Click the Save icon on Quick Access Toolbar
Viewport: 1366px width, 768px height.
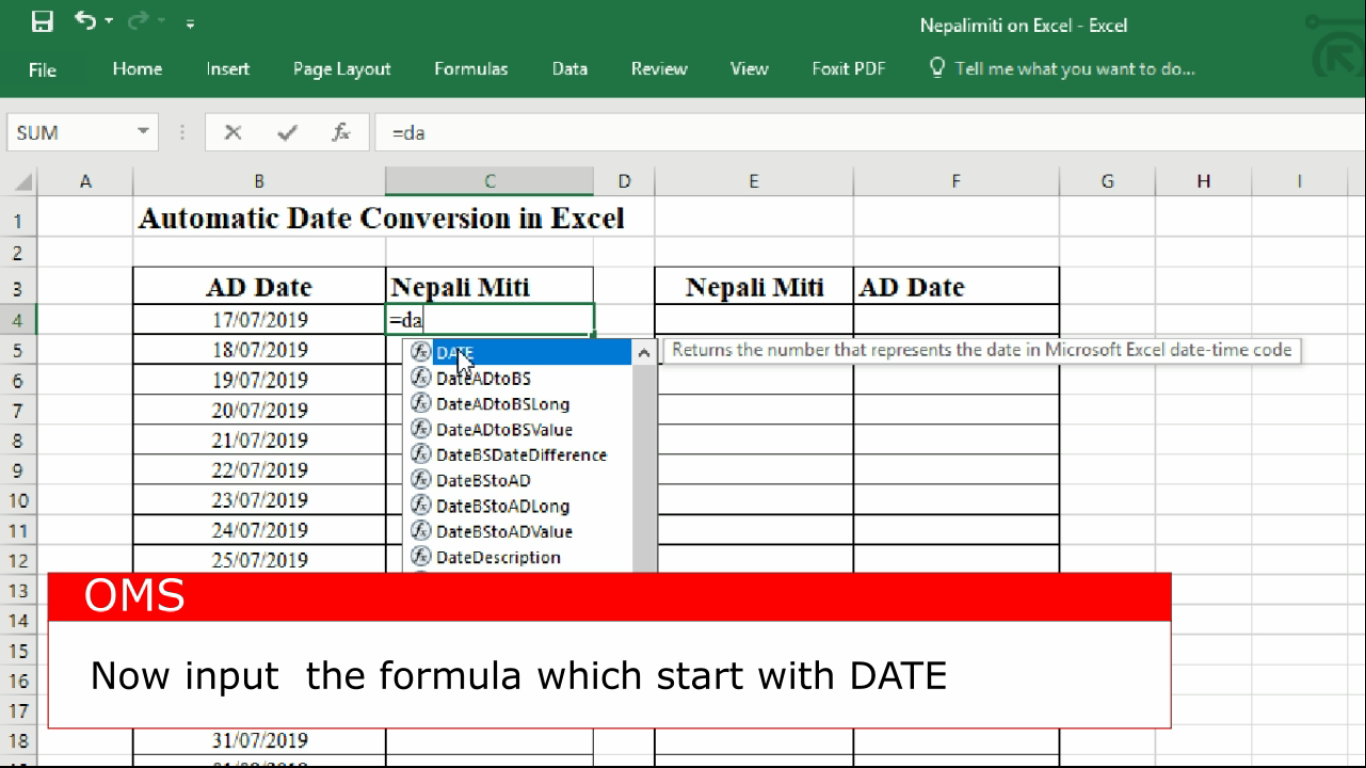click(42, 21)
